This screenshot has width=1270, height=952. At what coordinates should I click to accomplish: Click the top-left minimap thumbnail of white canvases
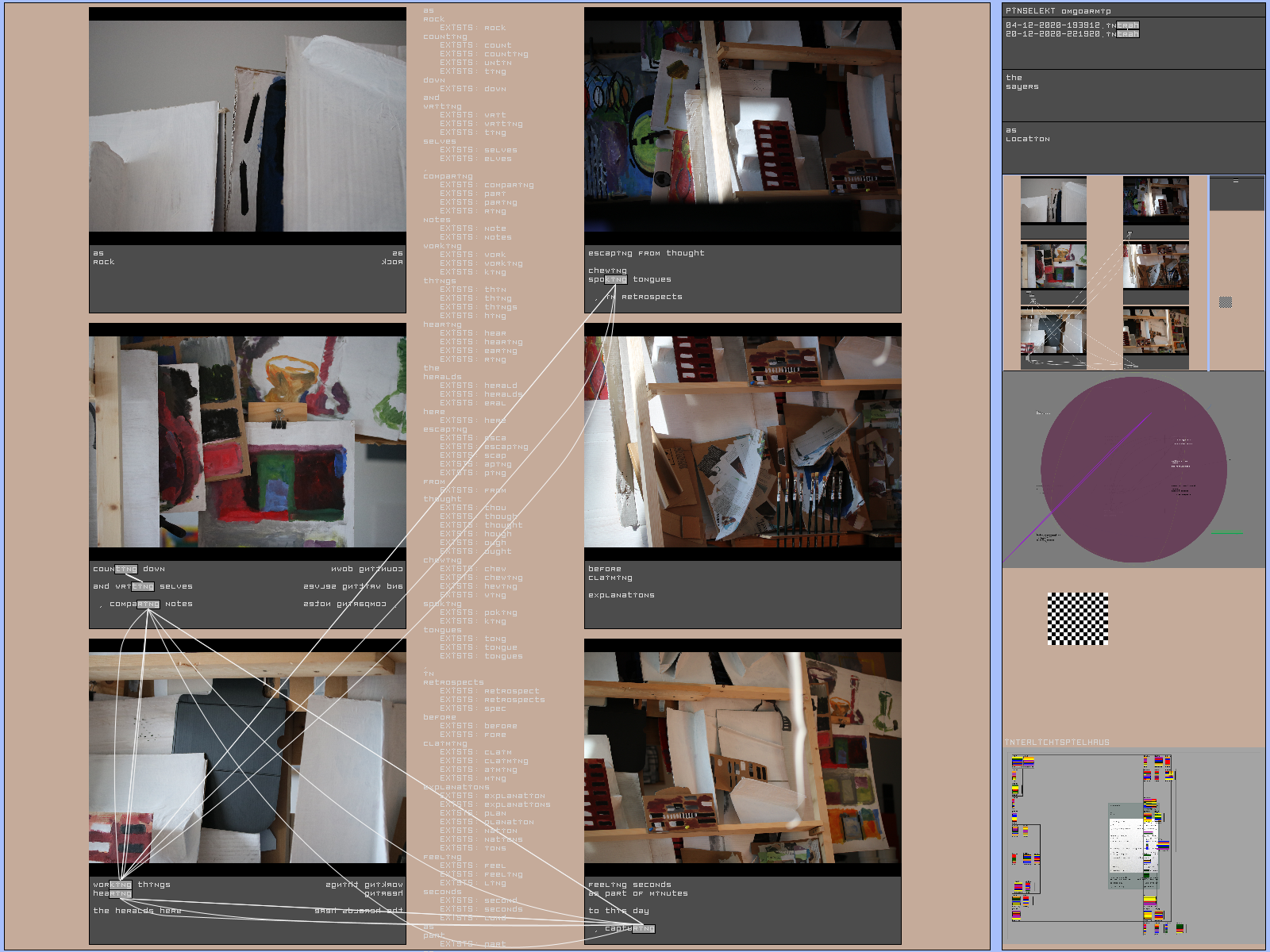click(x=1053, y=201)
